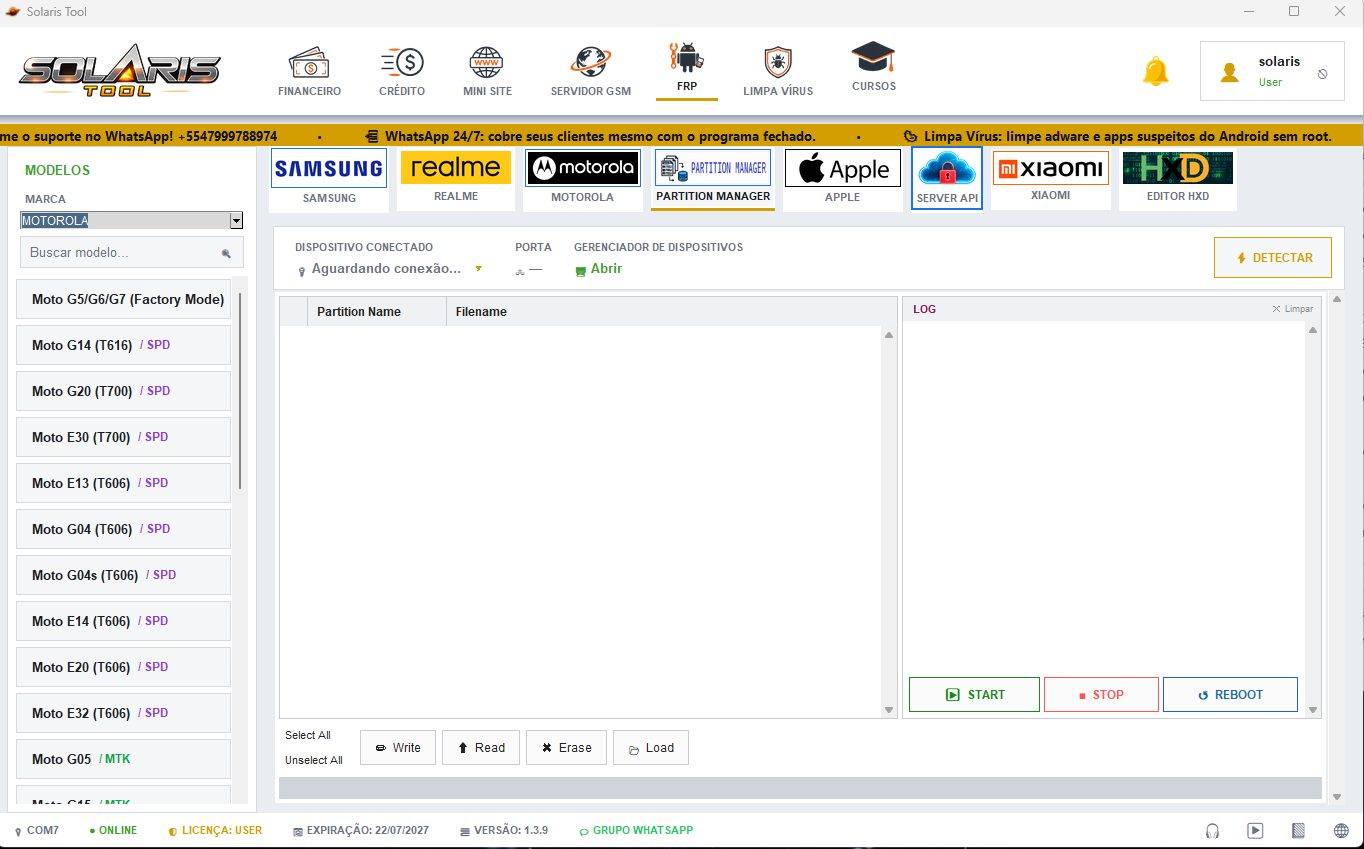Click the REBOOT button
The width and height of the screenshot is (1364, 849).
(1230, 694)
